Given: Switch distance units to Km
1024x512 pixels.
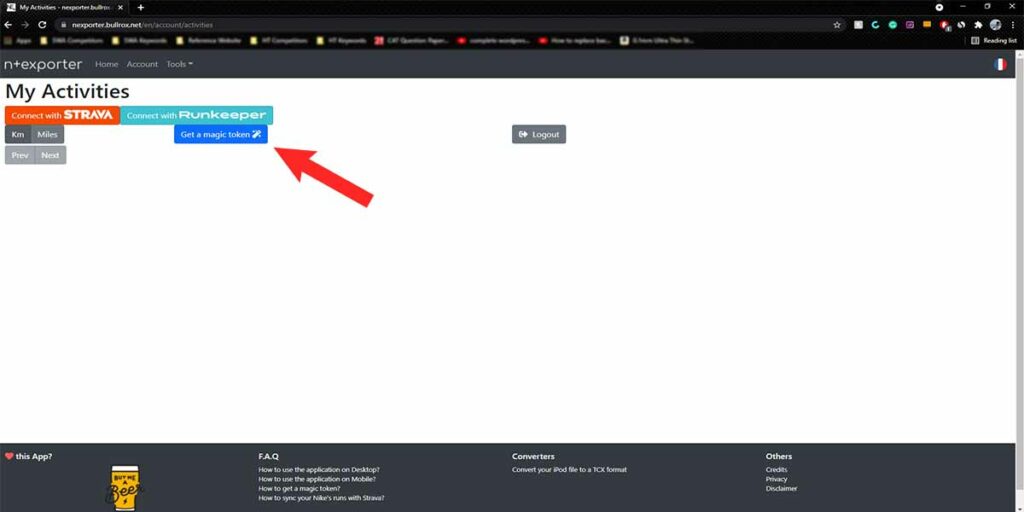Looking at the screenshot, I should [x=18, y=134].
